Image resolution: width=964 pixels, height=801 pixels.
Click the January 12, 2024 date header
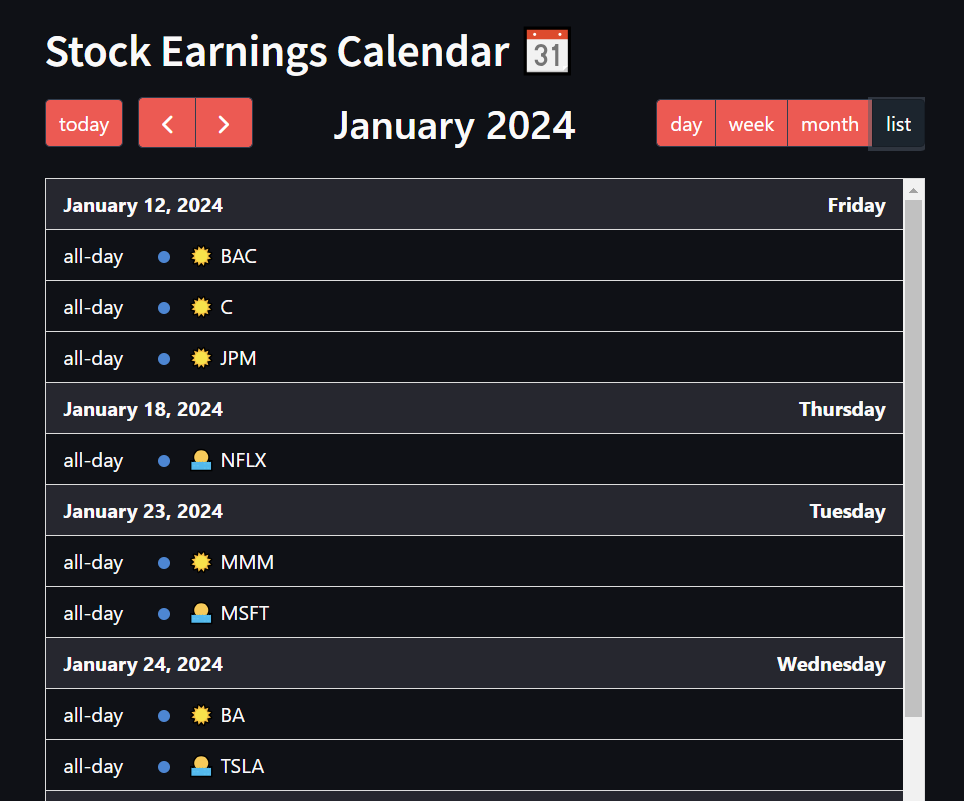coord(143,205)
